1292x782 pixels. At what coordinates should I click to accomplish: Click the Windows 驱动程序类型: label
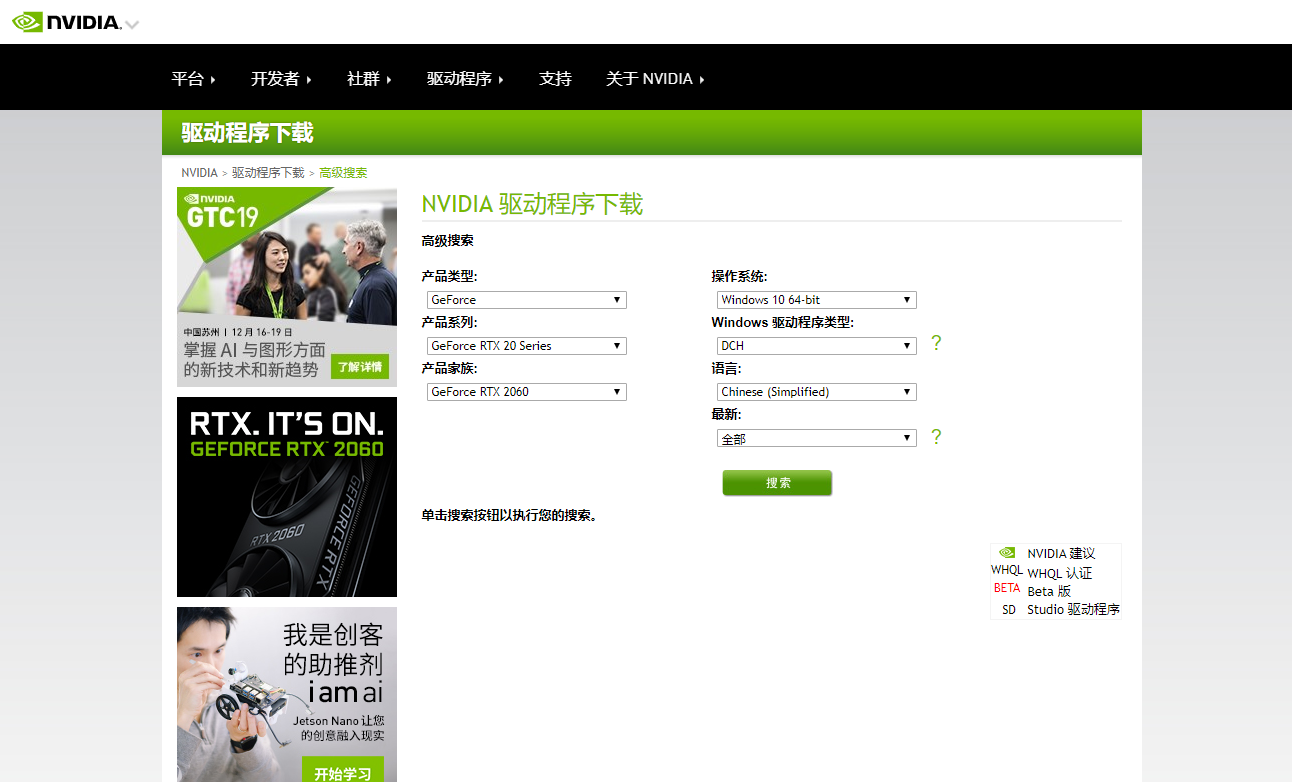(x=783, y=323)
